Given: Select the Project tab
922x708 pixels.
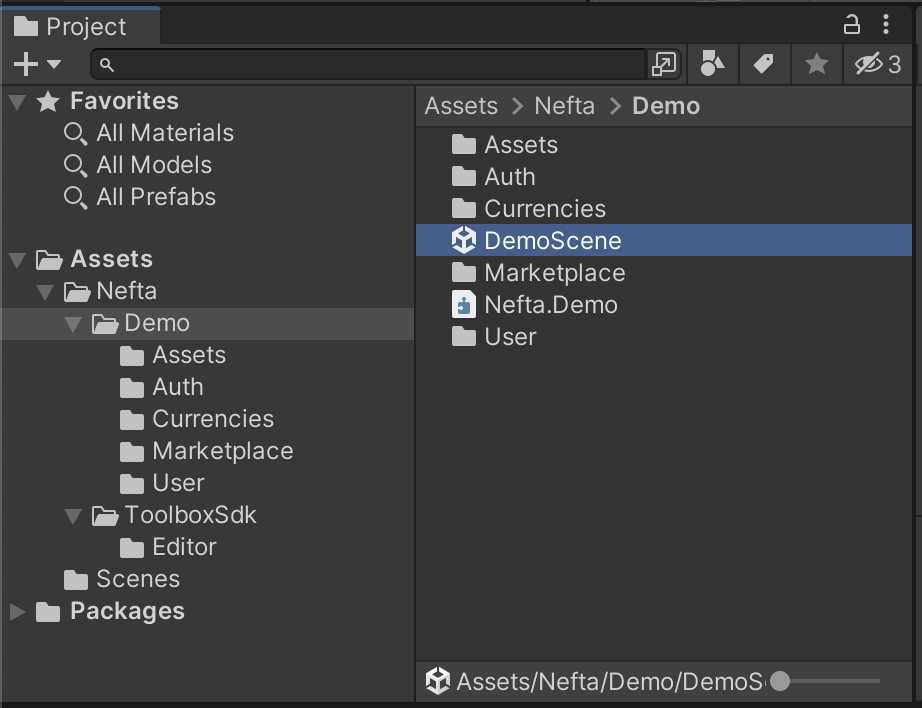Looking at the screenshot, I should [81, 26].
